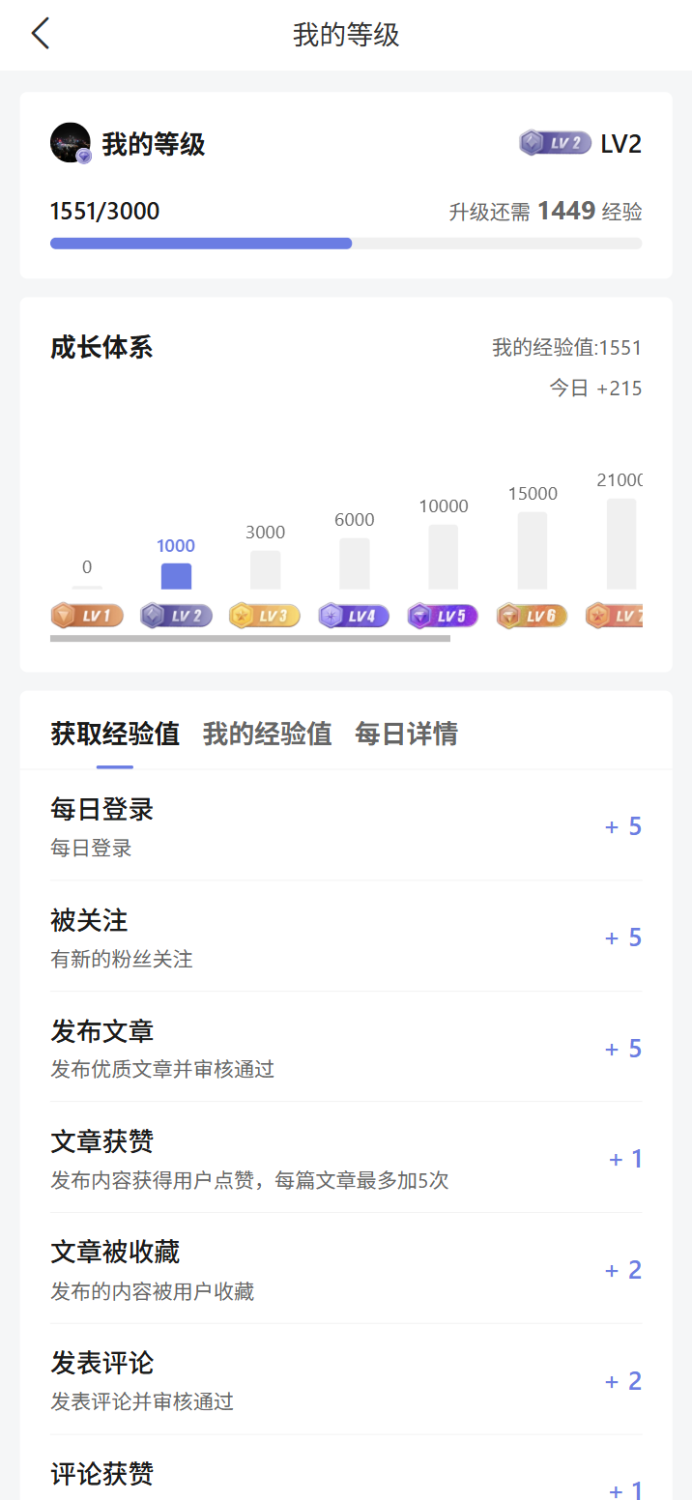Select the LV1 badge in the growth chart
This screenshot has width=692, height=1500.
pyautogui.click(x=87, y=616)
